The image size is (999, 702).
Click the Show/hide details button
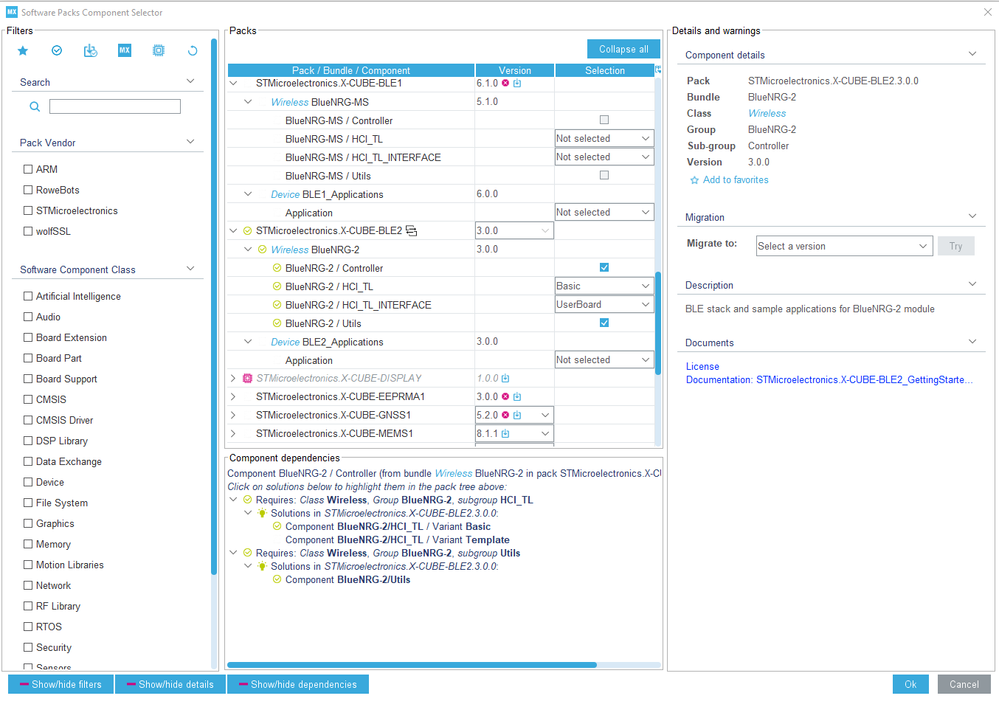pos(170,684)
